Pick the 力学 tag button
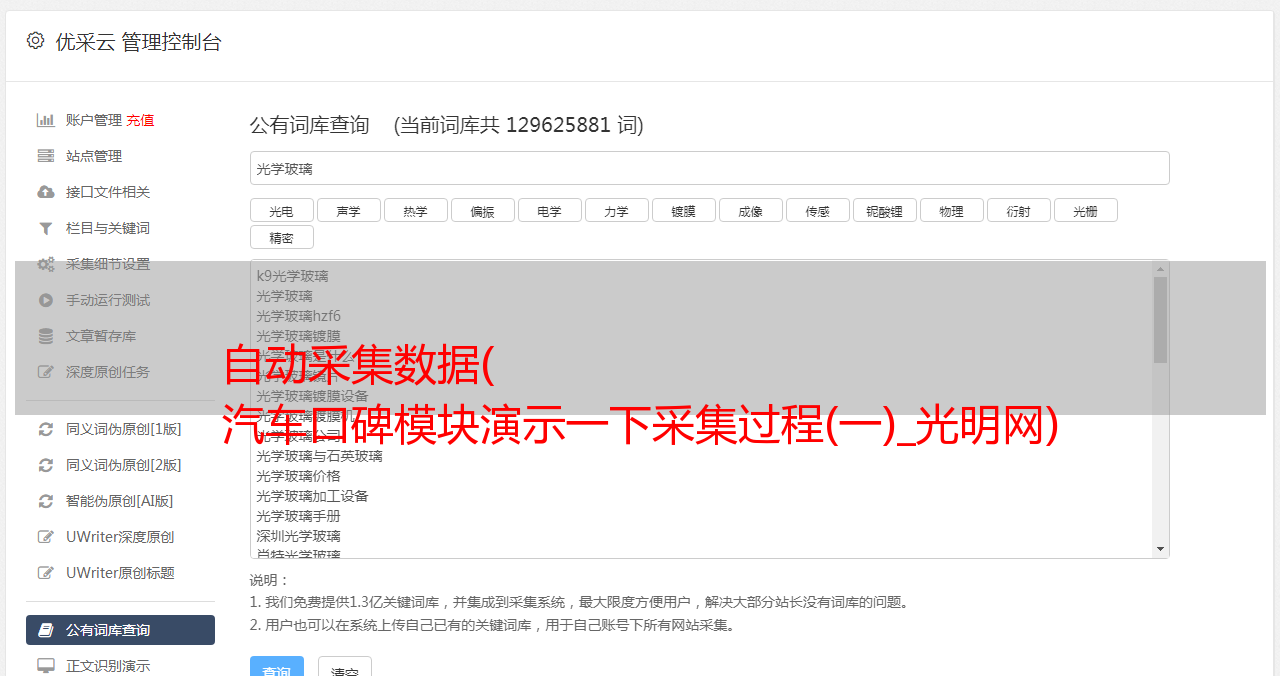Screen dimensions: 1280x676 click(x=617, y=210)
